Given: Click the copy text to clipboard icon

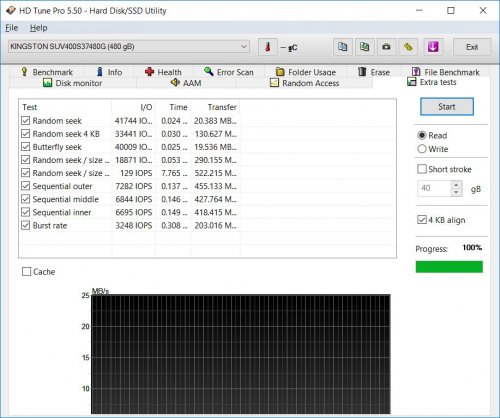Looking at the screenshot, I should pyautogui.click(x=342, y=47).
